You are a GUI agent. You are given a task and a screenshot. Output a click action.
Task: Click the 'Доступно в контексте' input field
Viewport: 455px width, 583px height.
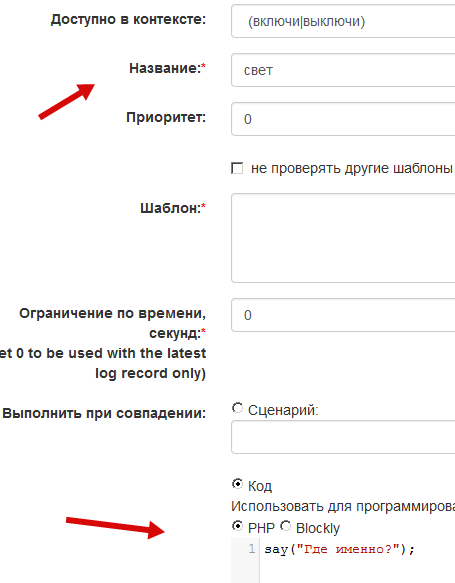343,21
